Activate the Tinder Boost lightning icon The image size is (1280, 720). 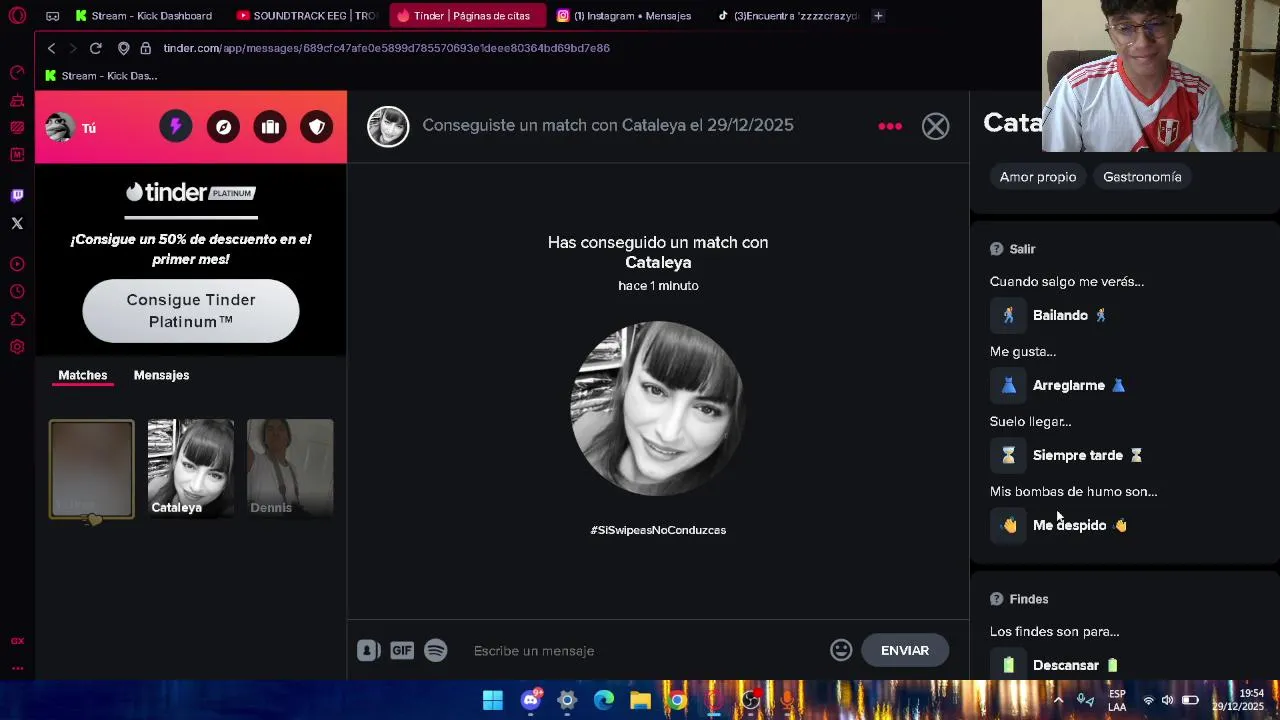pos(175,127)
